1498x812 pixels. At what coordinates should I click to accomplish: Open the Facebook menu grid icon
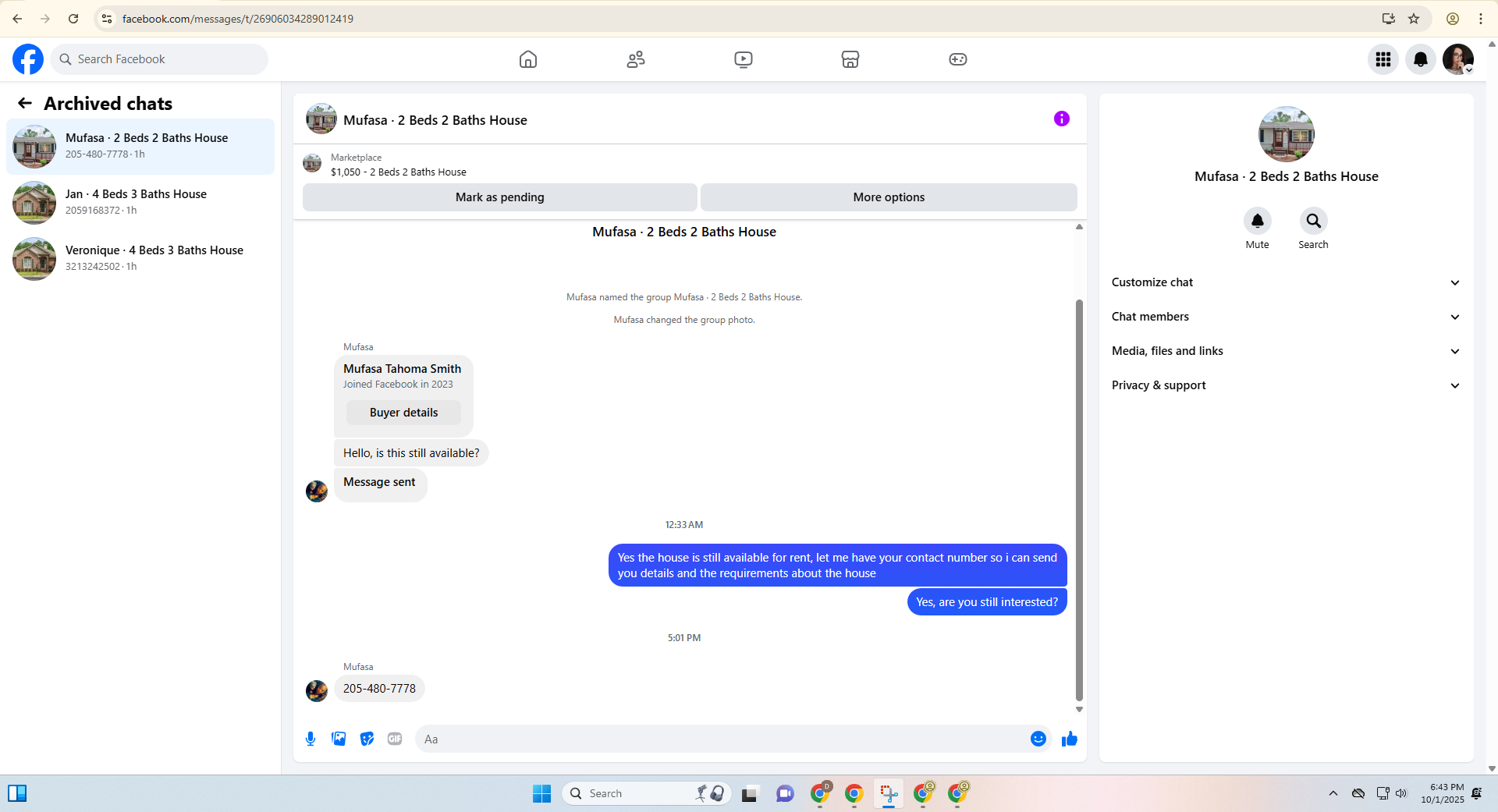coord(1383,59)
